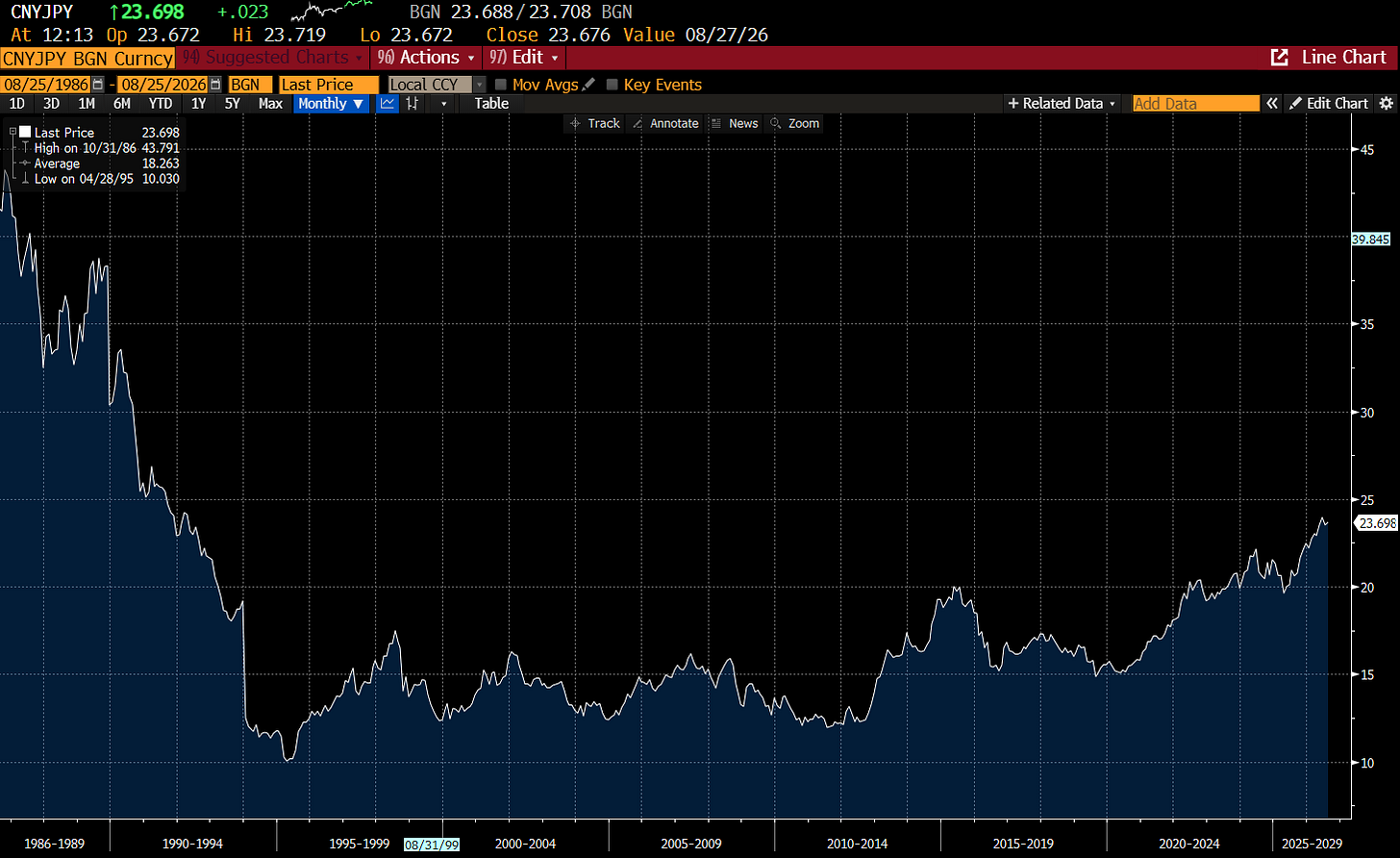Image resolution: width=1400 pixels, height=858 pixels.
Task: Collapse toolbar with the double chevron
Action: [x=1272, y=103]
